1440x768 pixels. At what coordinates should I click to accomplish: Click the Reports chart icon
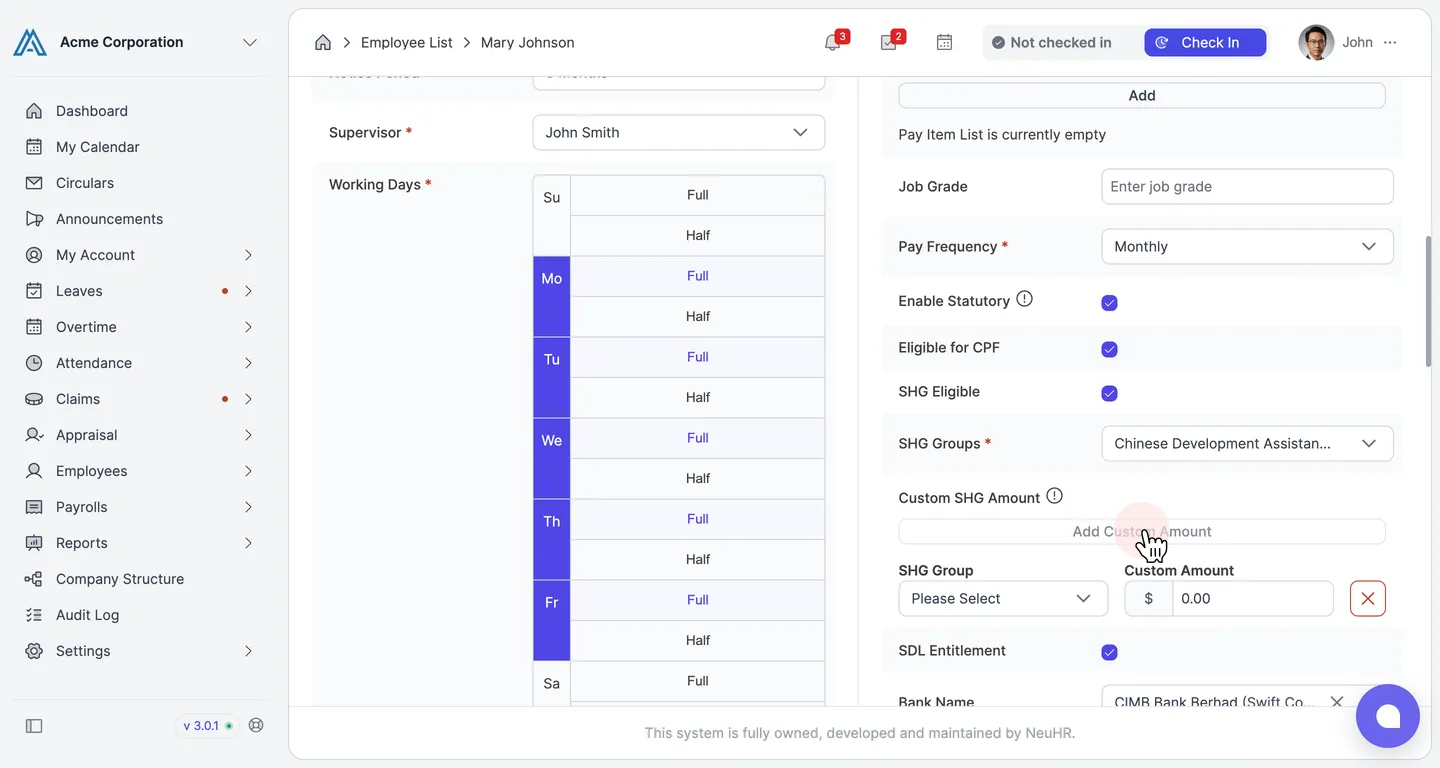pyautogui.click(x=34, y=543)
